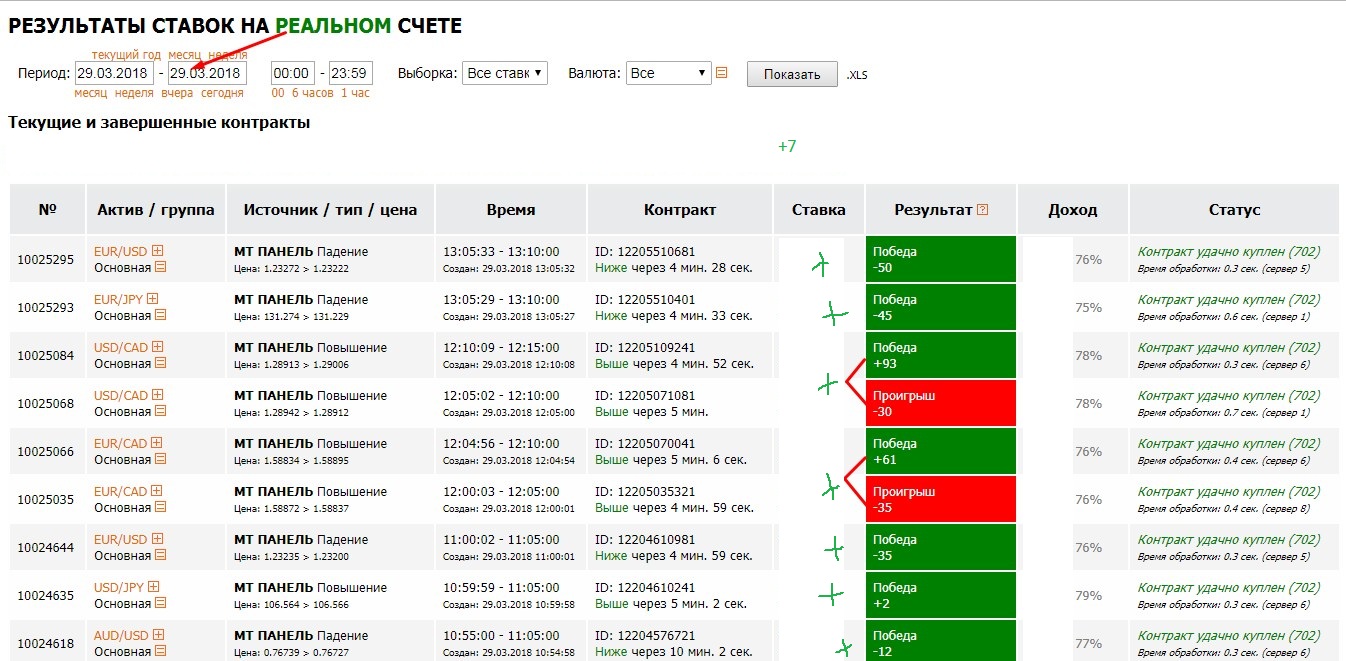Choose the 1 час time shortcut

tap(355, 93)
